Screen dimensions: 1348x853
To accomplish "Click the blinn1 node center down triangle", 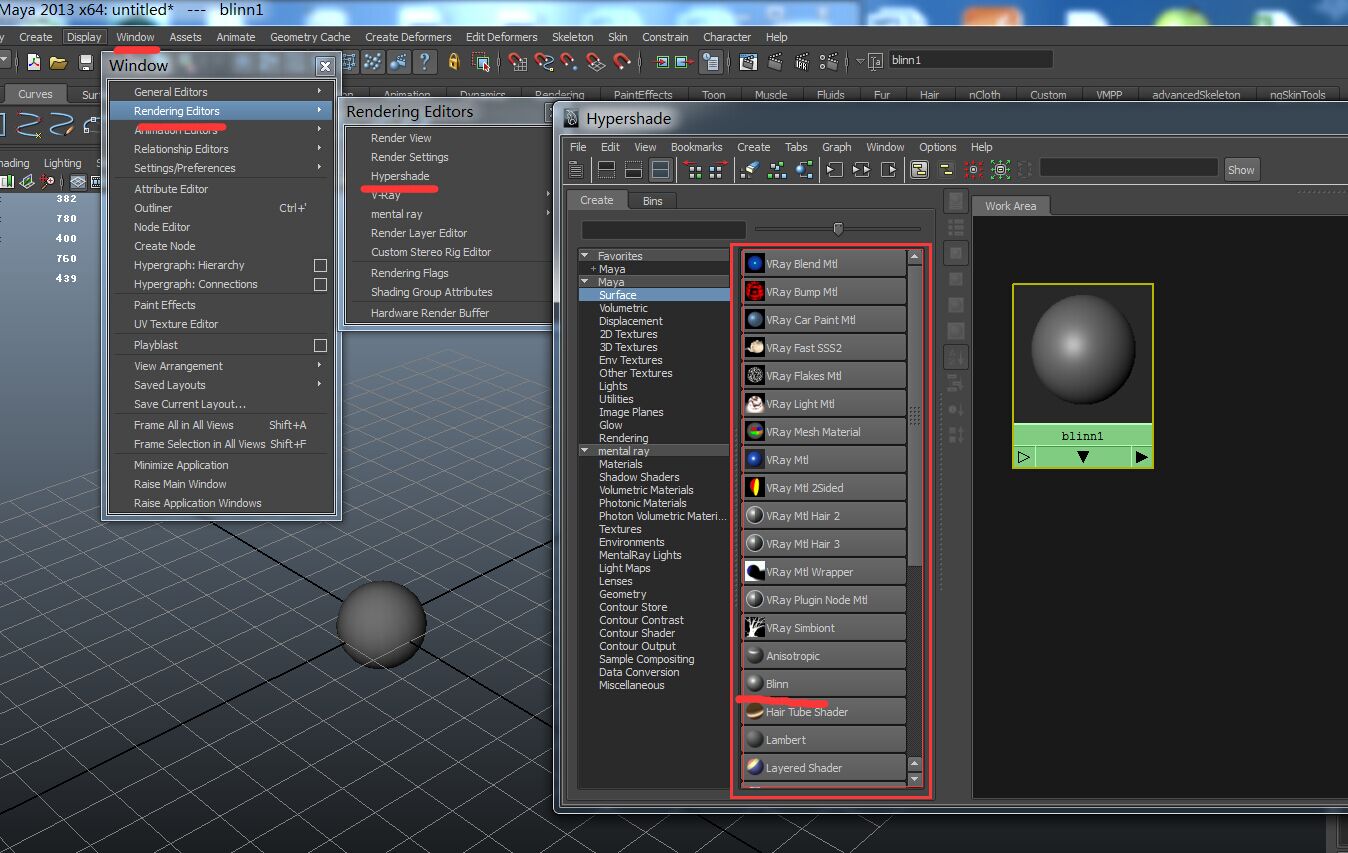I will point(1082,457).
